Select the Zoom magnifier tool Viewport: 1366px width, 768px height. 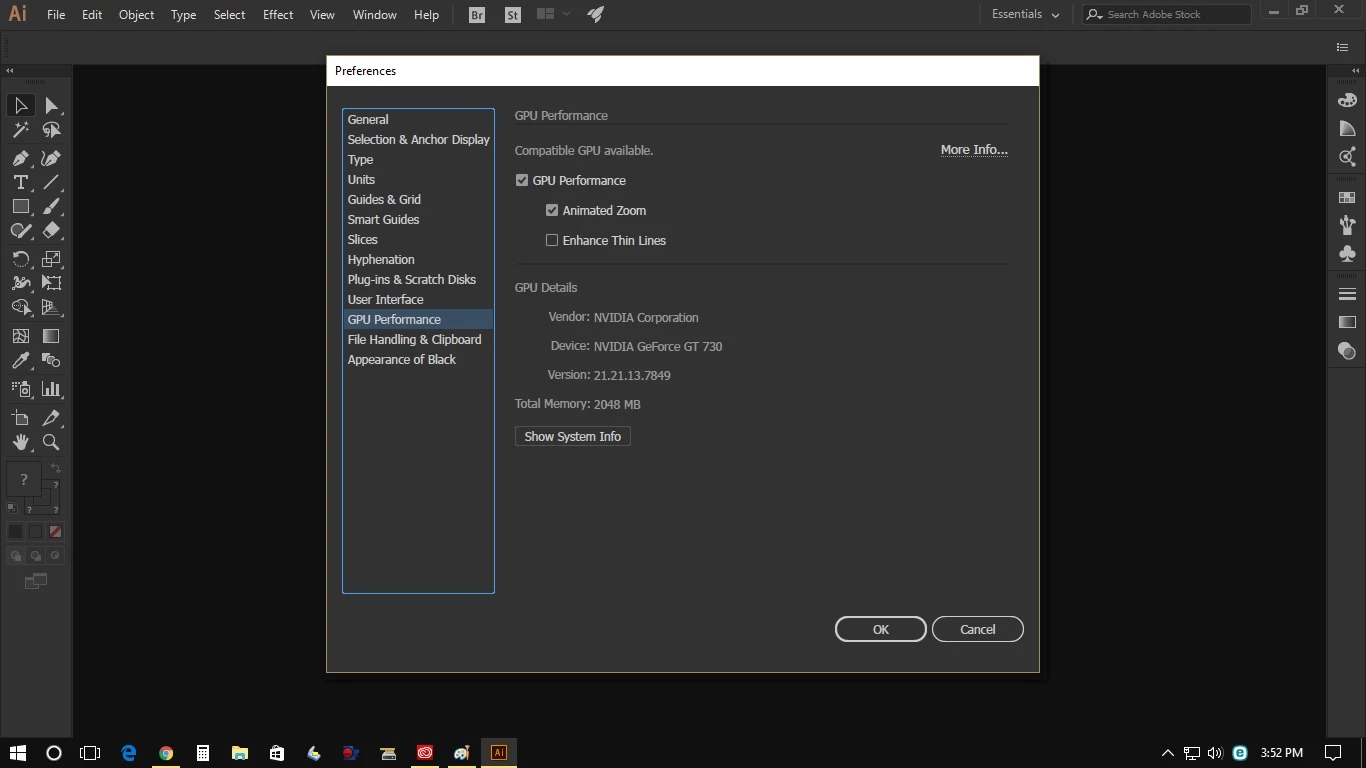click(x=51, y=442)
